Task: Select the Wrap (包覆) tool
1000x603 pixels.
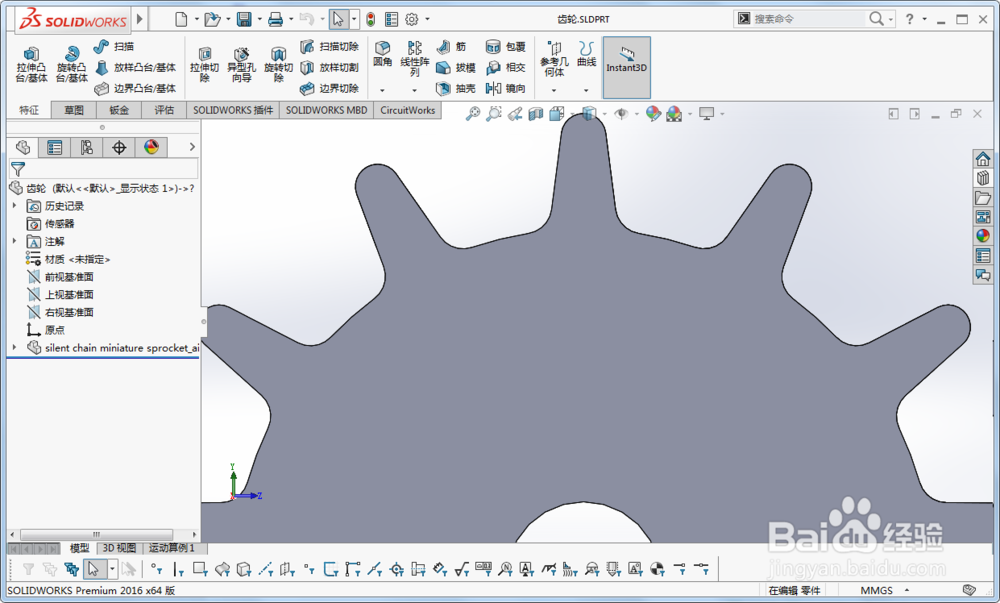Action: point(506,47)
